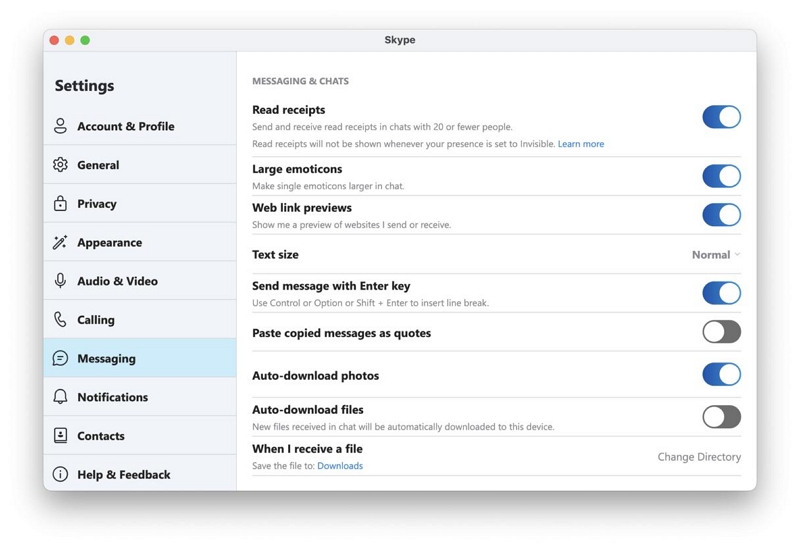Open Help & Feedback section
Screen dimensions: 800x548
pyautogui.click(x=140, y=474)
